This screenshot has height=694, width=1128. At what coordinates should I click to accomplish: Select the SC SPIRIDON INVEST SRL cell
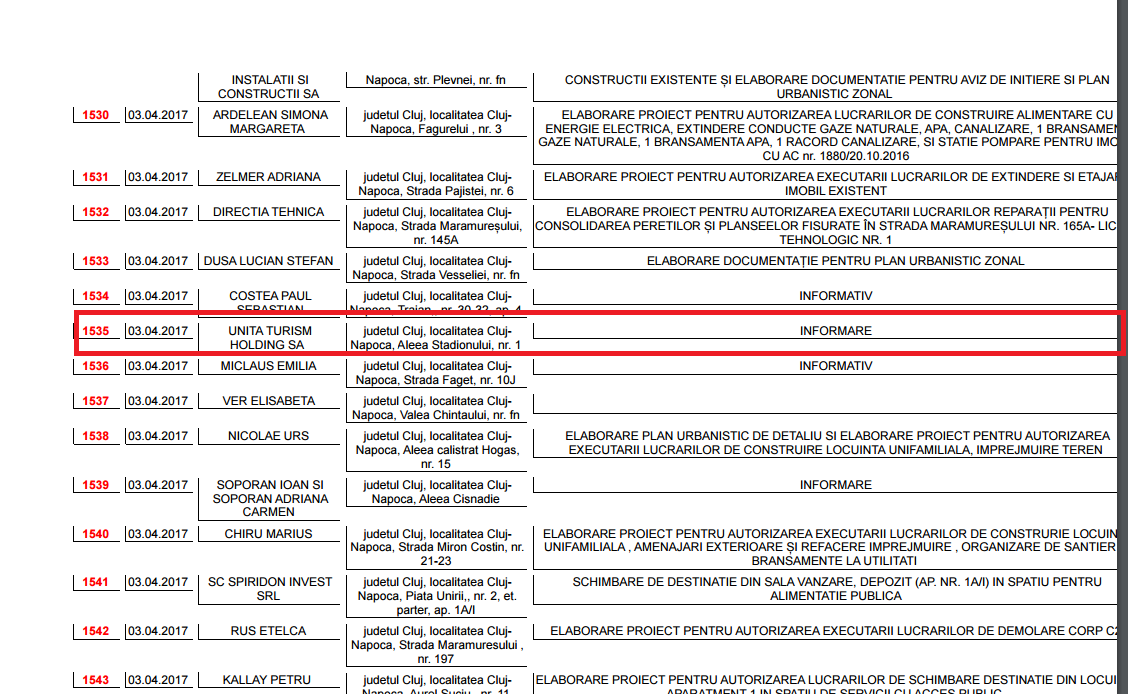click(x=269, y=589)
